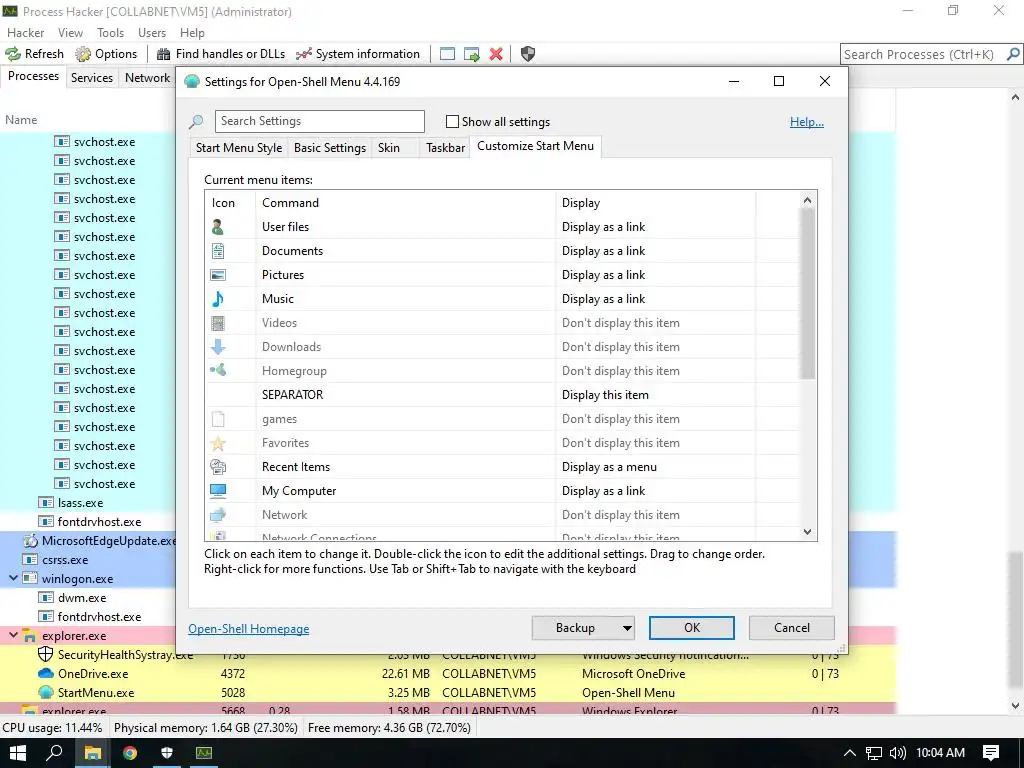This screenshot has width=1024, height=768.
Task: Click the Network row icon
Action: tap(218, 515)
